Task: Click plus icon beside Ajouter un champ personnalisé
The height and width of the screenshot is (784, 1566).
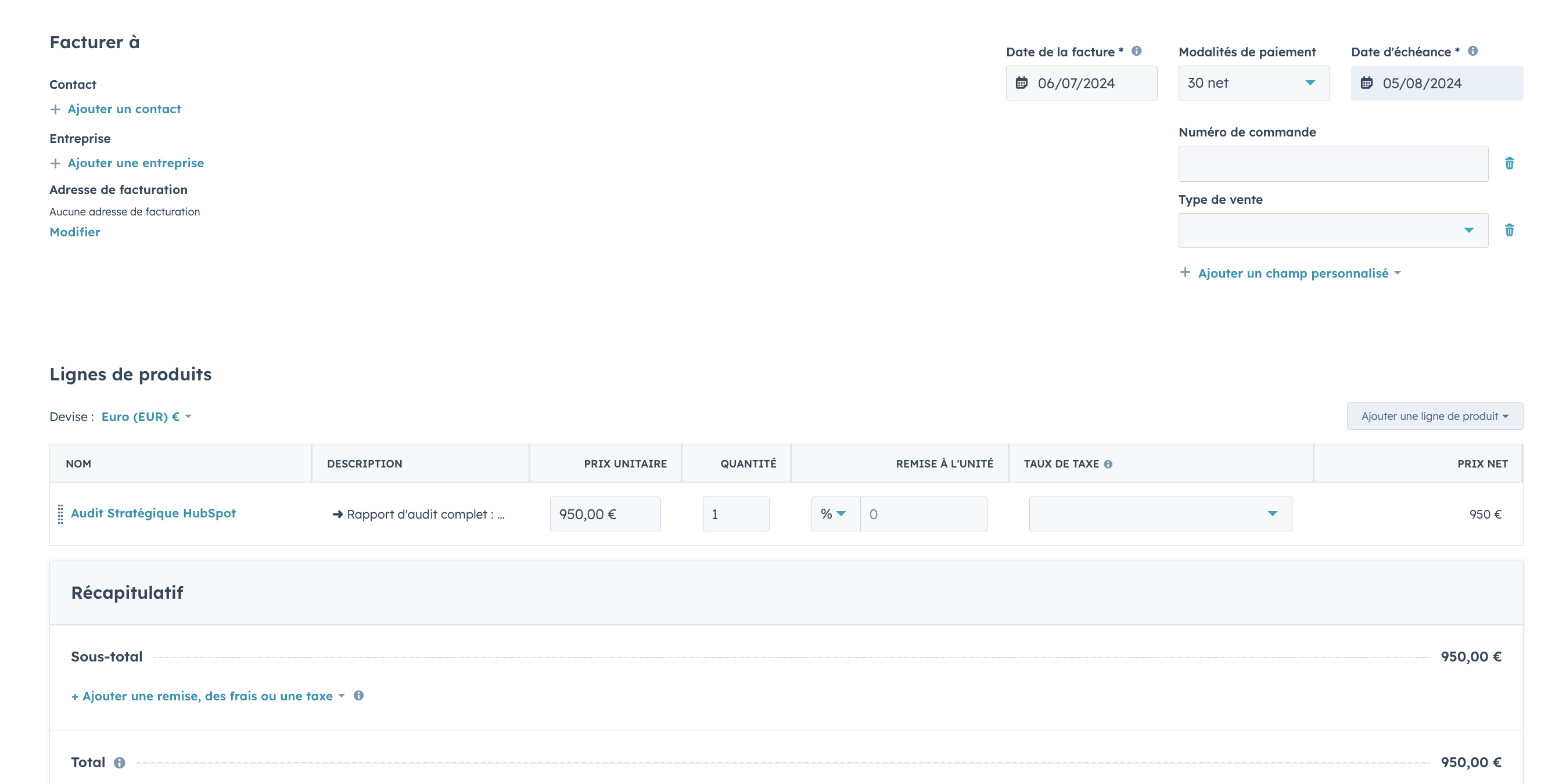Action: (1185, 273)
